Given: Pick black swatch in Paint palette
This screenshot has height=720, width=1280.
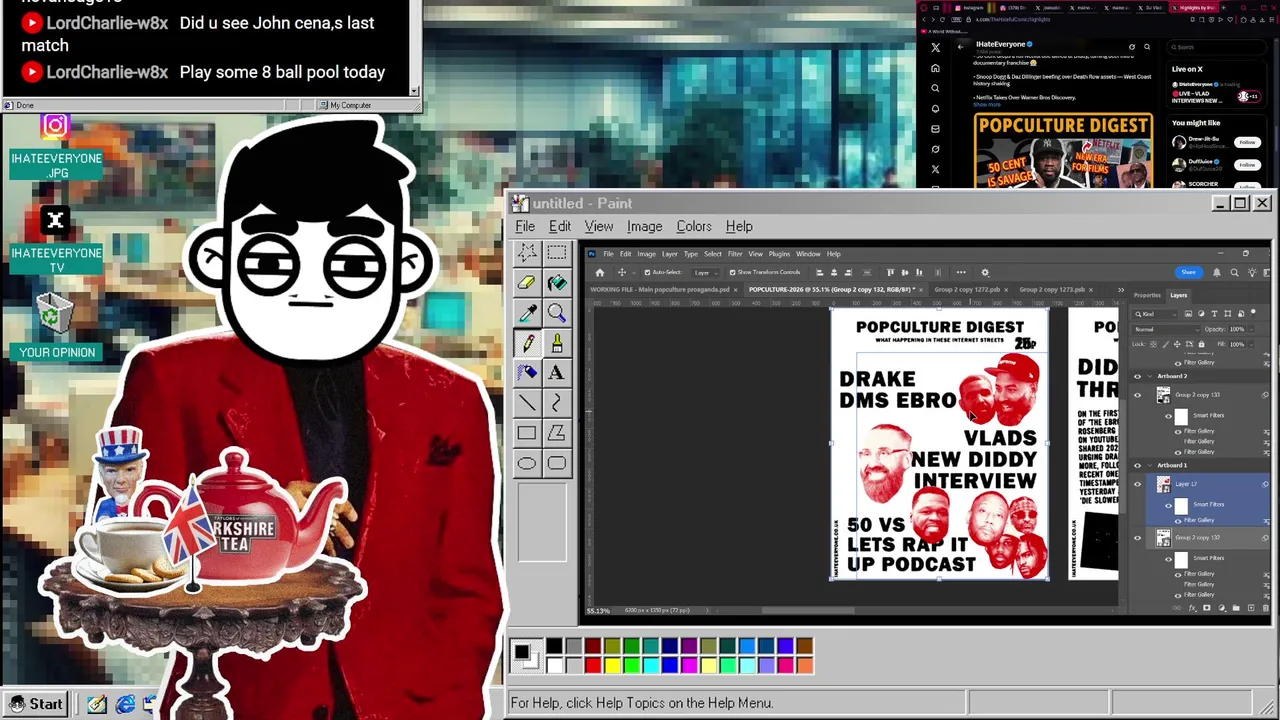Looking at the screenshot, I should pos(554,646).
